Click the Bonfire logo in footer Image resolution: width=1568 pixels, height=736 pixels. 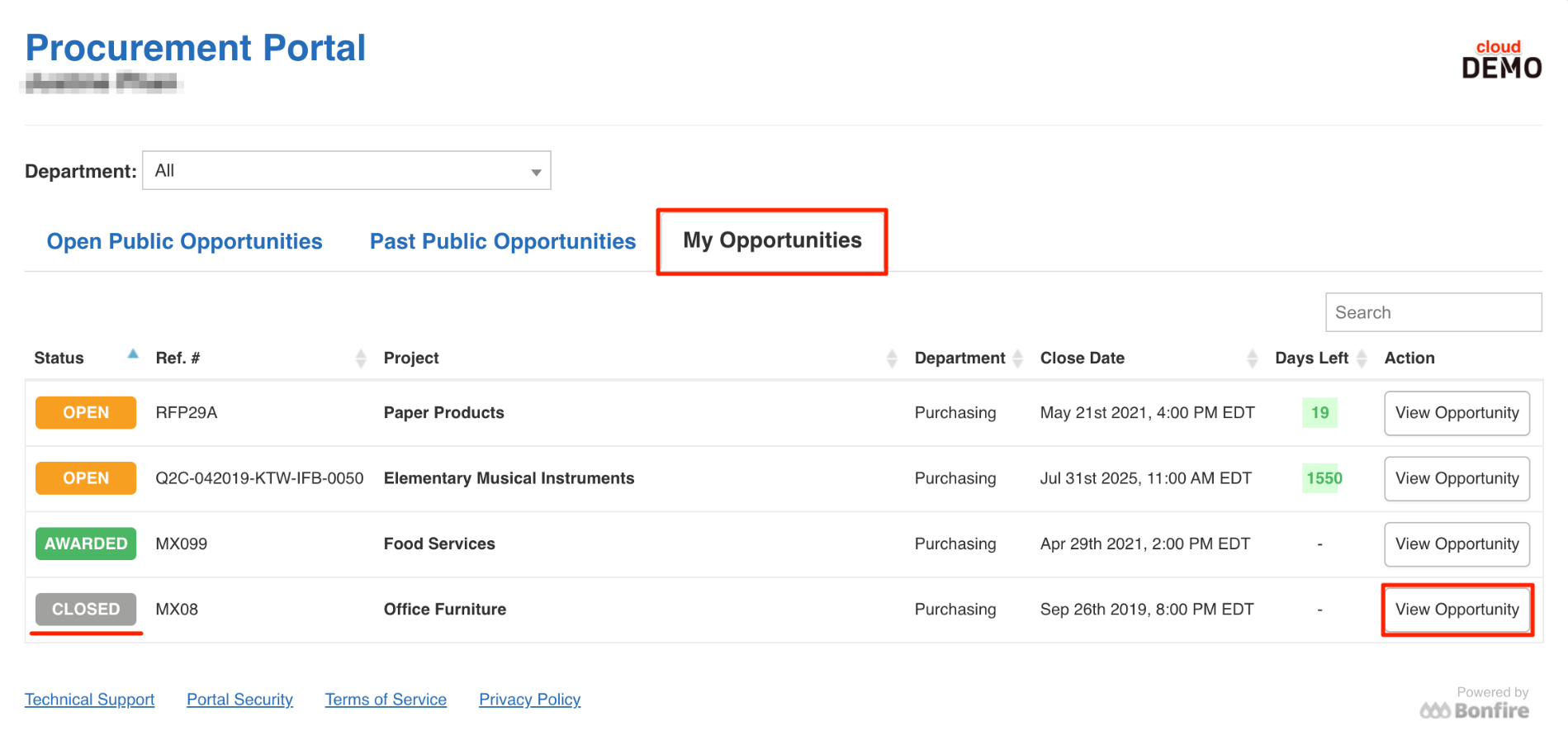(1475, 710)
